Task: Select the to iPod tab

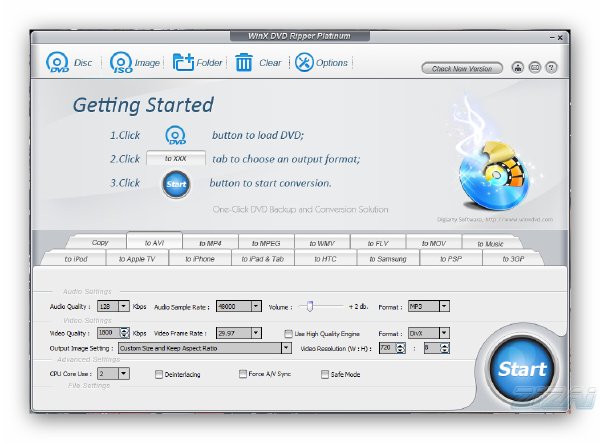Action: click(76, 259)
